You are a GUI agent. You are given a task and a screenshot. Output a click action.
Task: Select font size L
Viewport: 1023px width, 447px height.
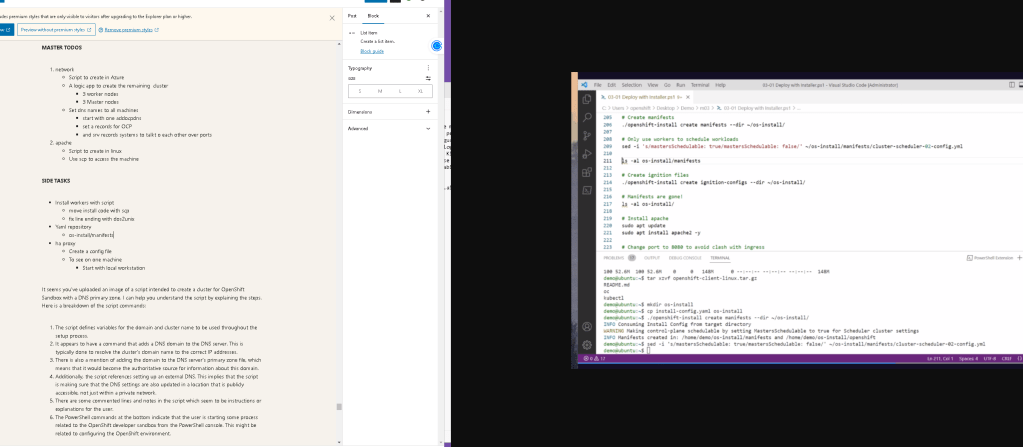(400, 91)
